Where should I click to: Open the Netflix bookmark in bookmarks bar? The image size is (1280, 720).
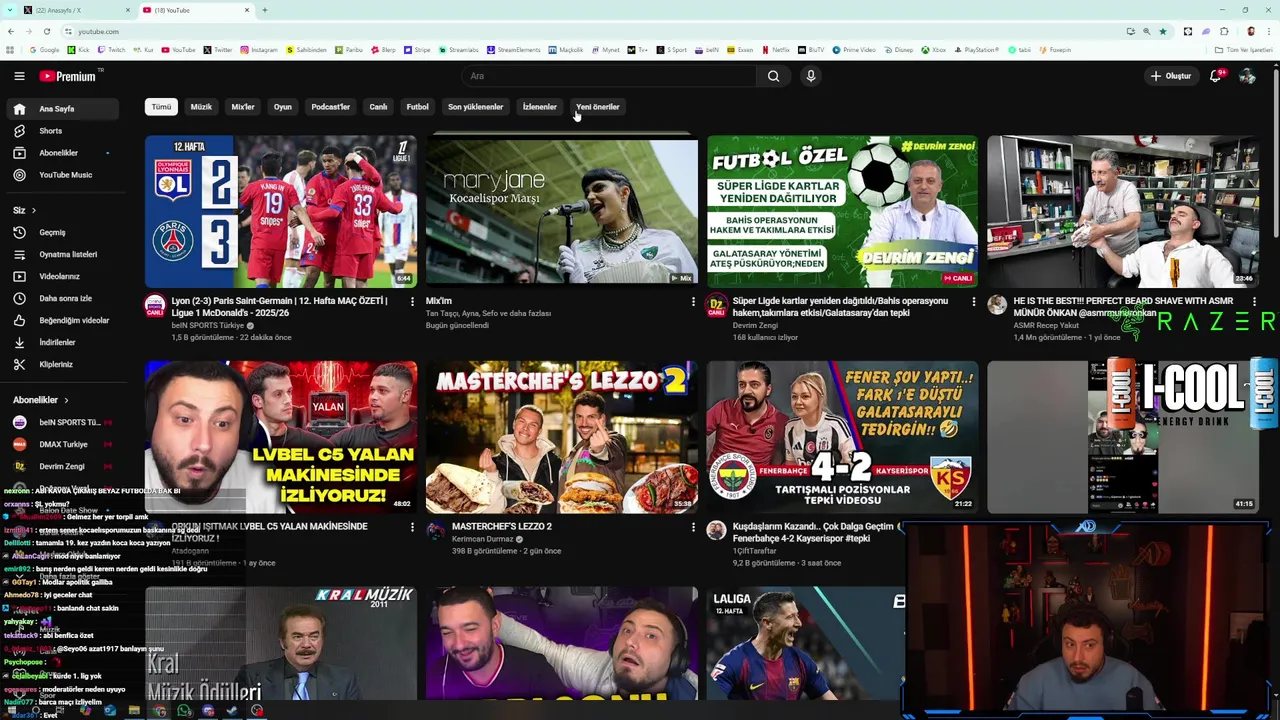point(776,49)
